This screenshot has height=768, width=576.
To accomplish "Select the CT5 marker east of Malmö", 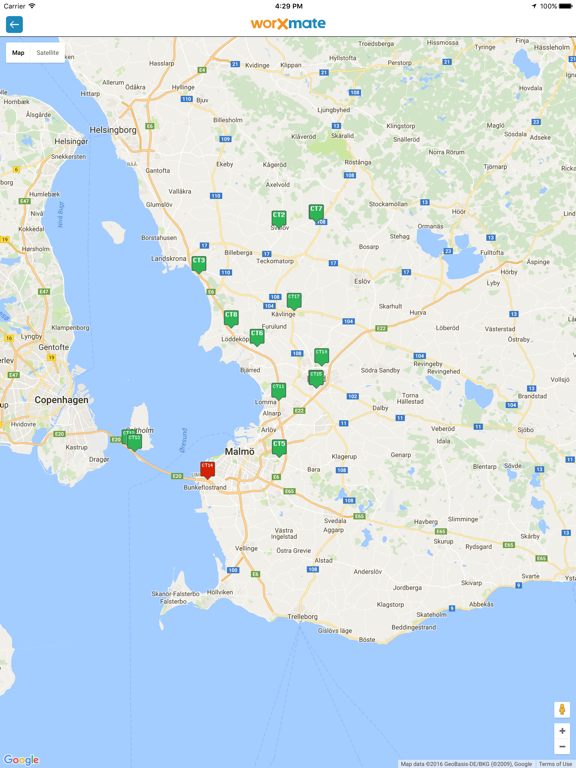I will [279, 448].
